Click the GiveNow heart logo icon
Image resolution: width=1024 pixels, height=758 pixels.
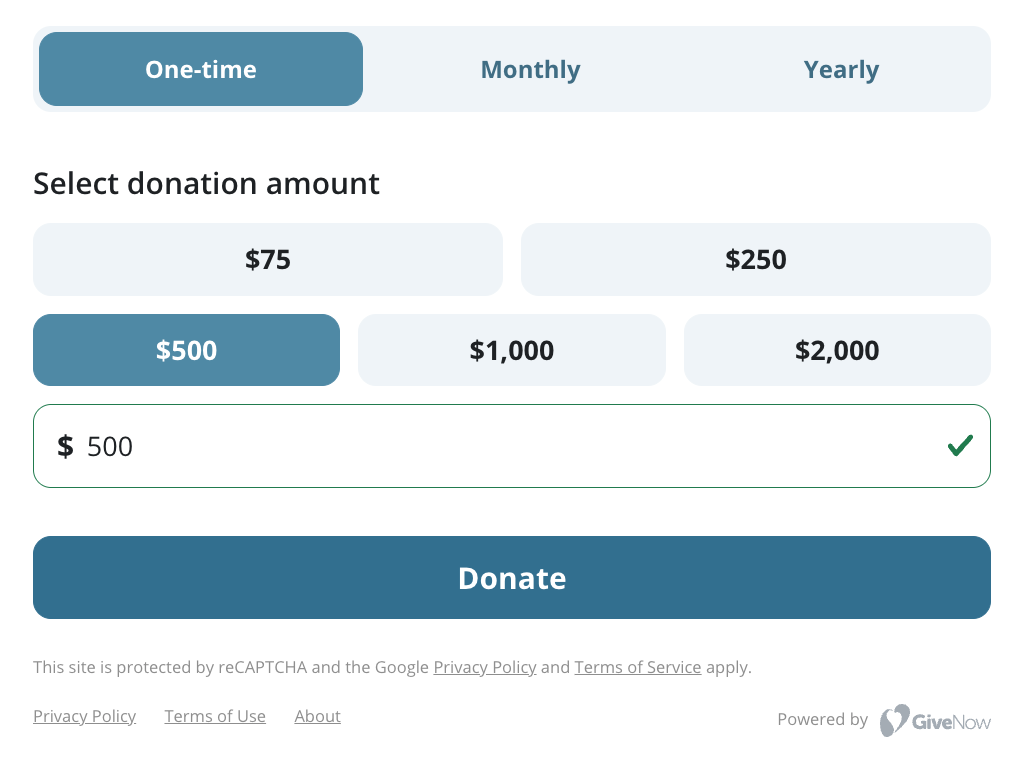894,720
